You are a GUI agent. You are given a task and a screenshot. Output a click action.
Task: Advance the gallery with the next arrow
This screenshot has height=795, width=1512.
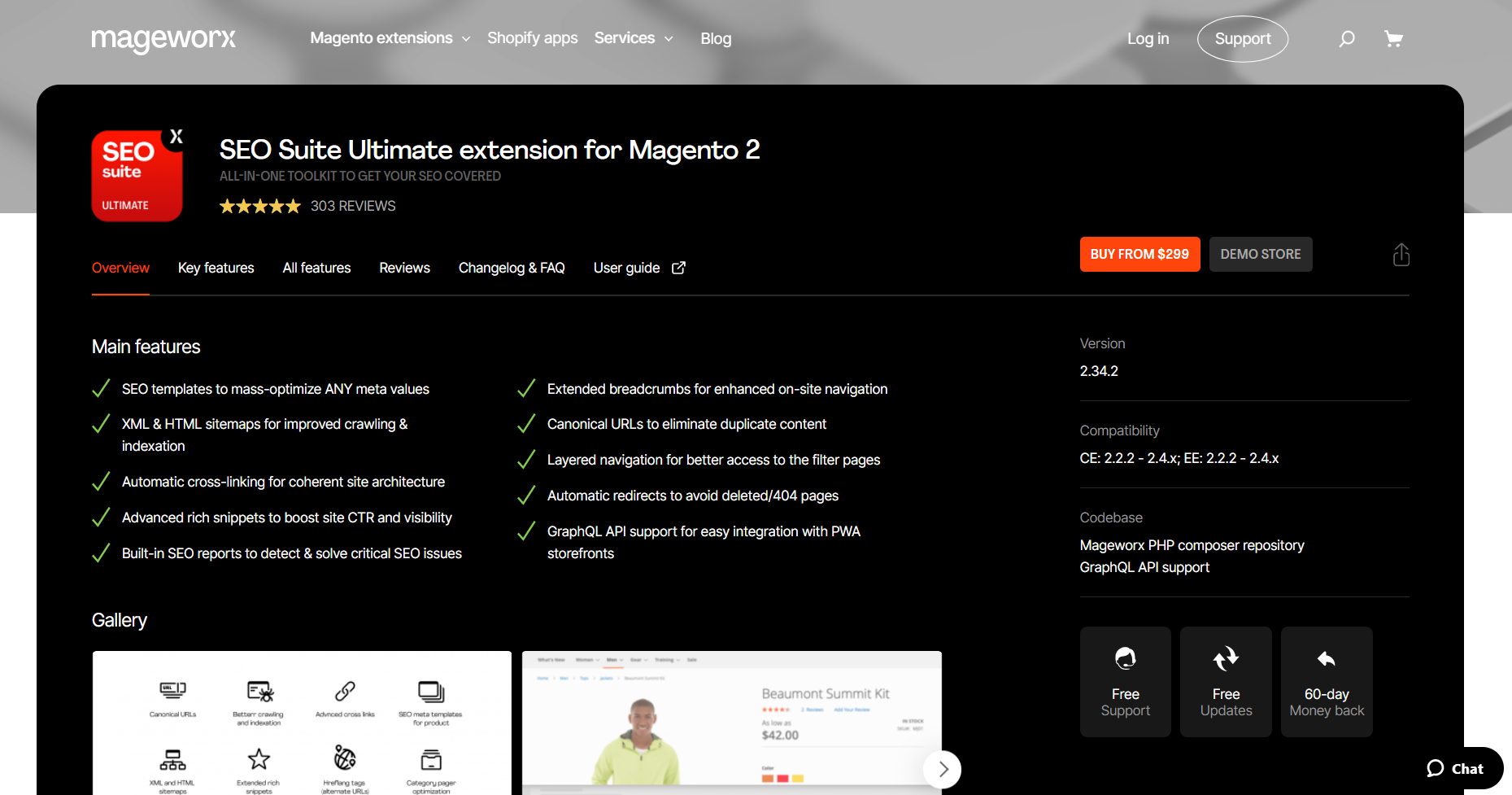942,769
